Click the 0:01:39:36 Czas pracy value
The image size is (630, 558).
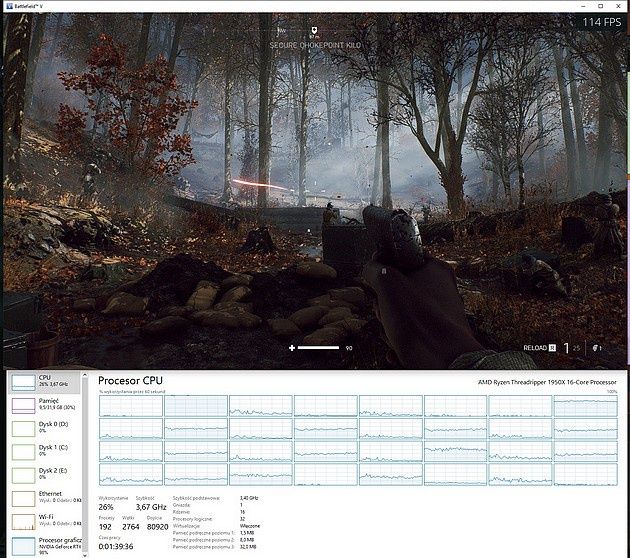(116, 546)
